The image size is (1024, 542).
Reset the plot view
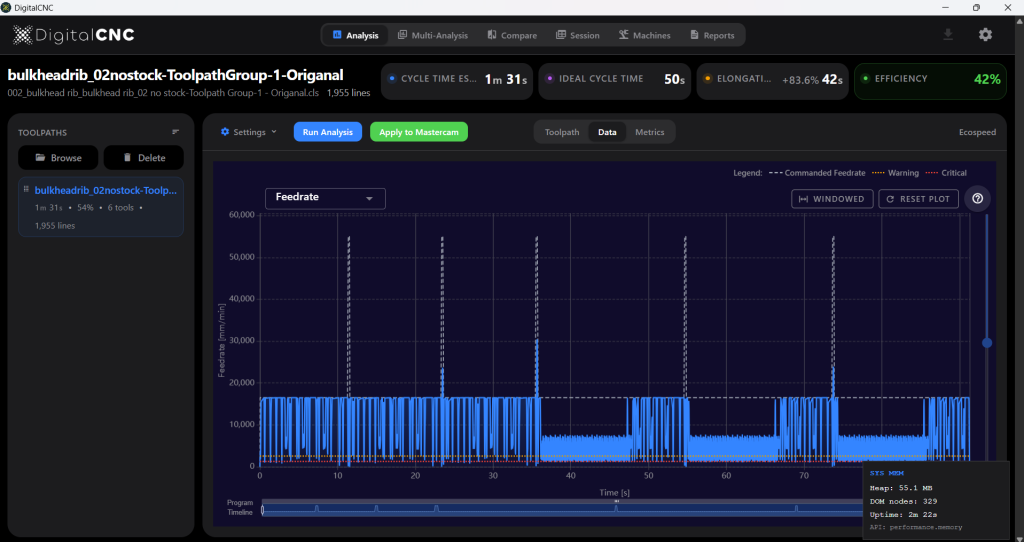click(918, 199)
